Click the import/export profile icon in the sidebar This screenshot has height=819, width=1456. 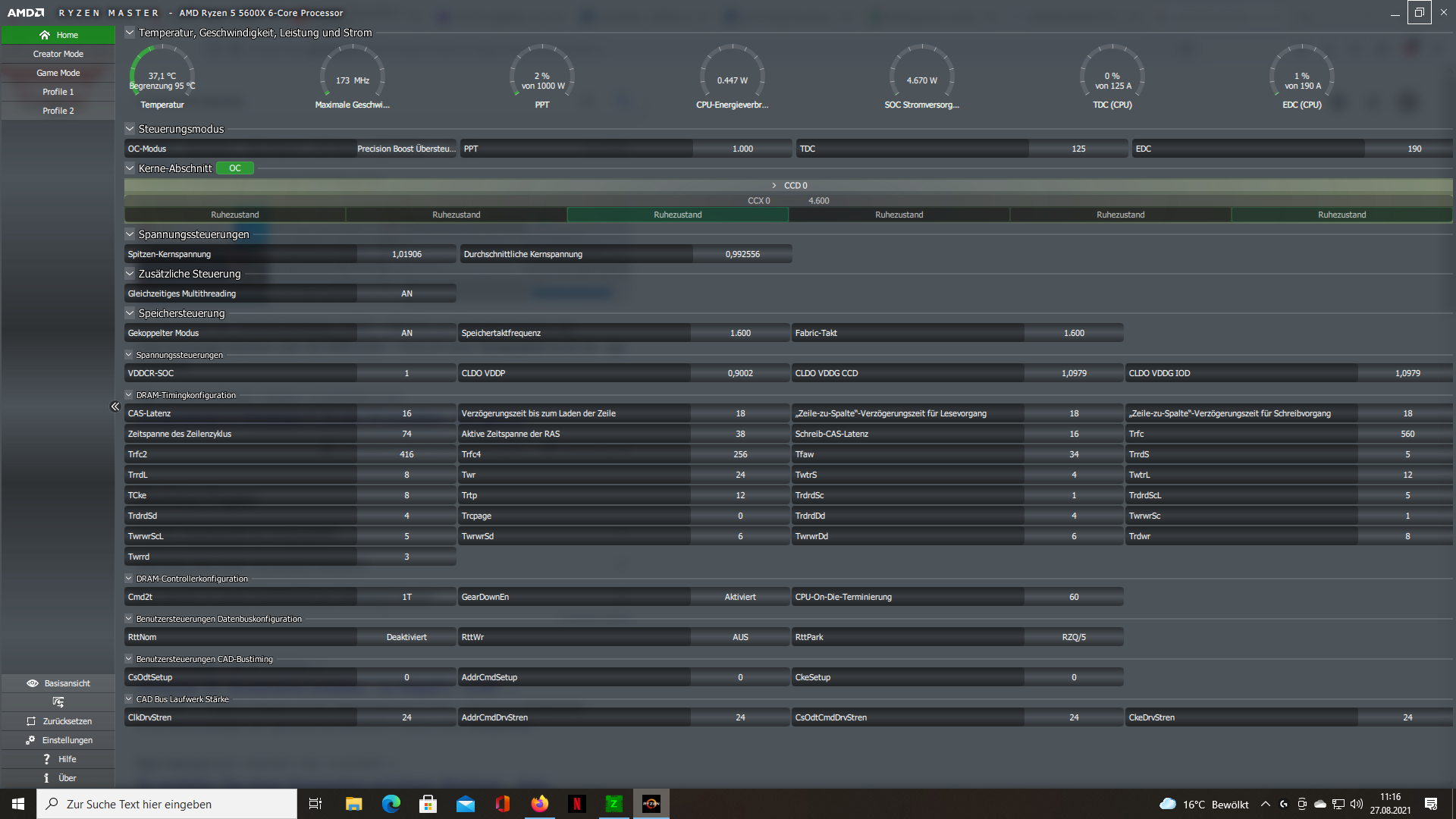coord(58,702)
